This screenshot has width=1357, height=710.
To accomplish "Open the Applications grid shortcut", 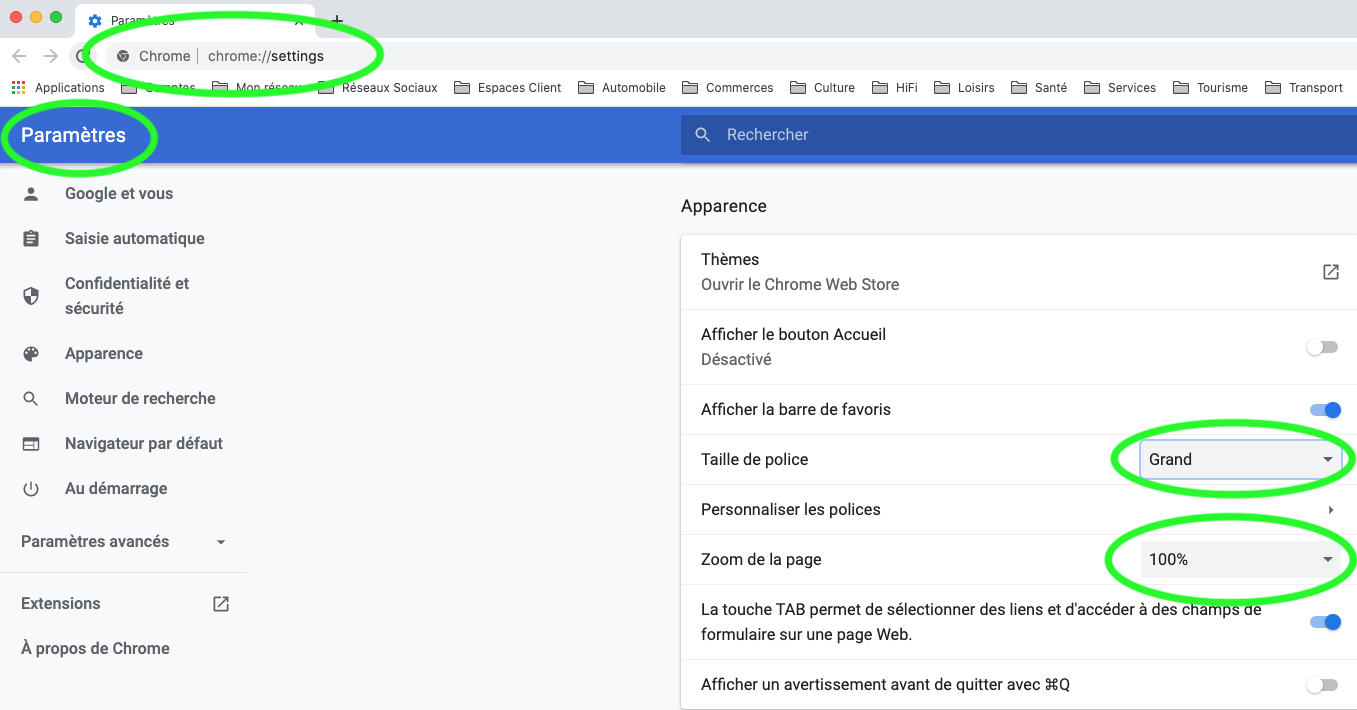I will (58, 87).
